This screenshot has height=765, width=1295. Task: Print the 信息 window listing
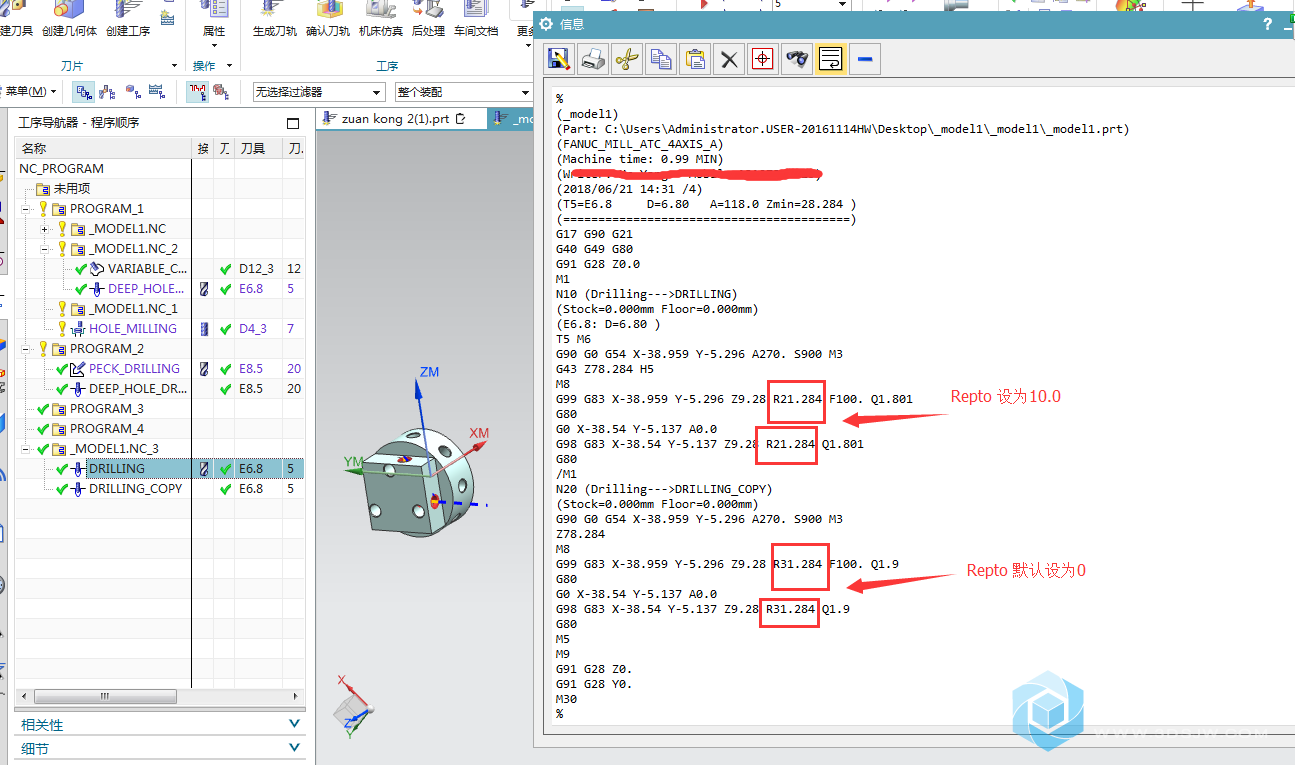pyautogui.click(x=594, y=59)
